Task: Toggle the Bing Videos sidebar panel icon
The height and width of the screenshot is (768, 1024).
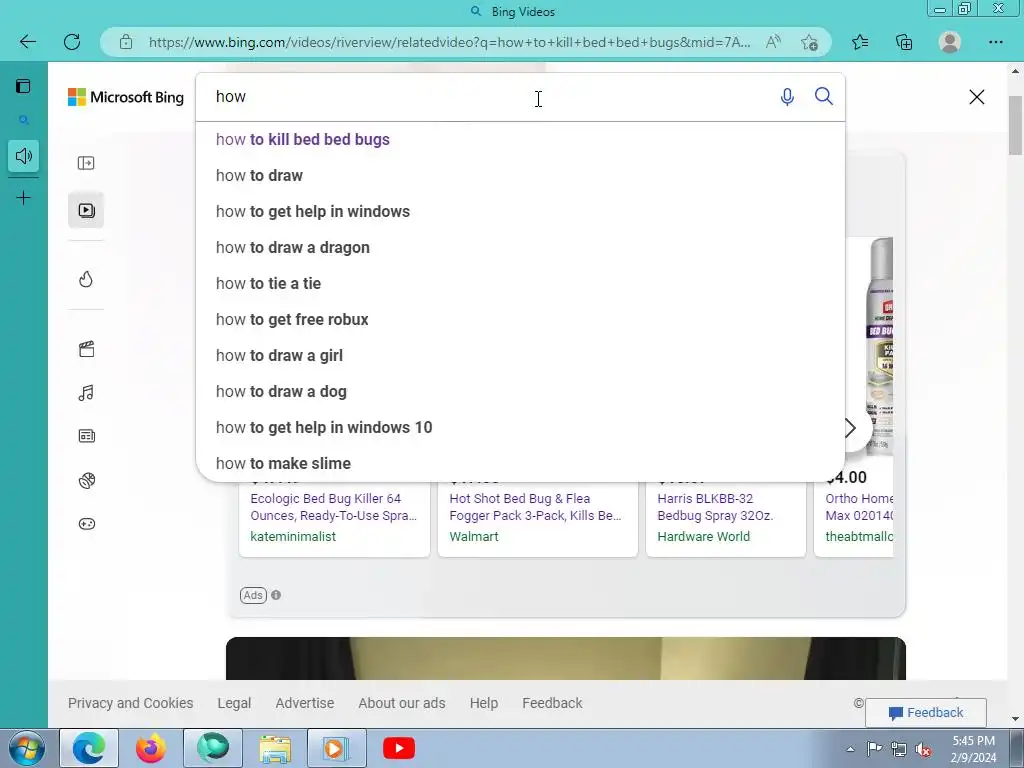Action: (86, 163)
